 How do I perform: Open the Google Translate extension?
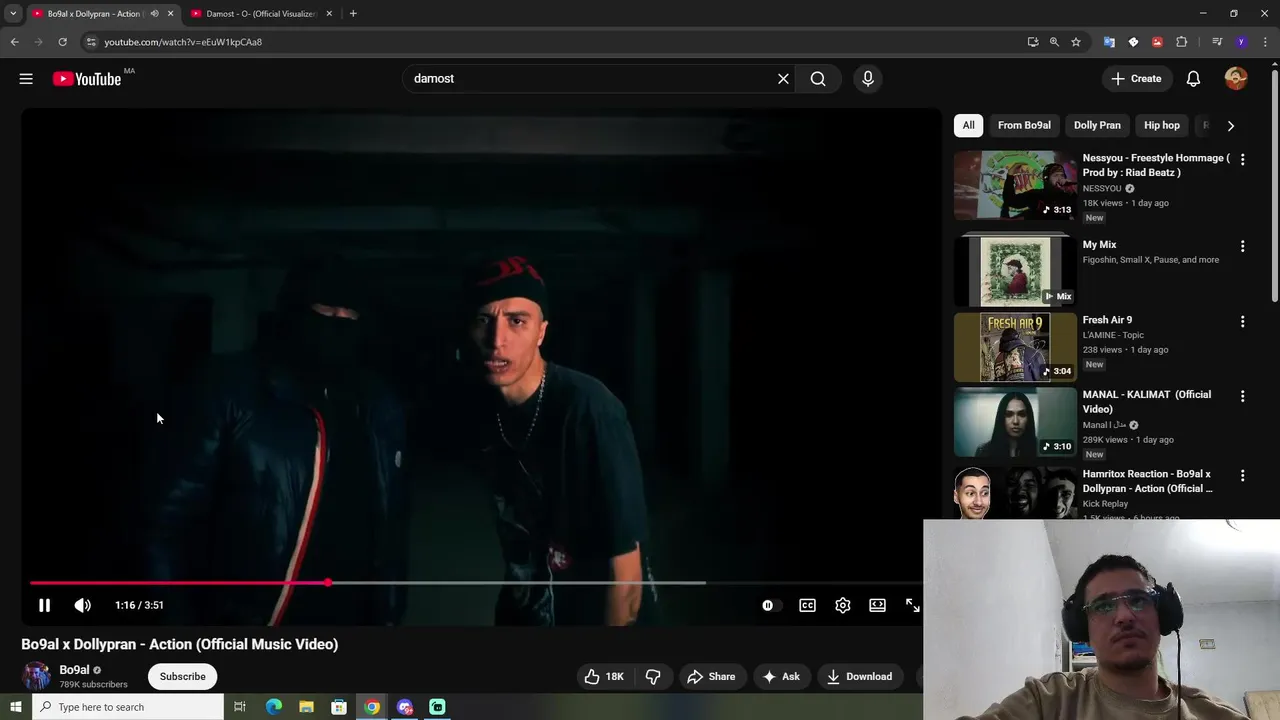(x=1109, y=42)
